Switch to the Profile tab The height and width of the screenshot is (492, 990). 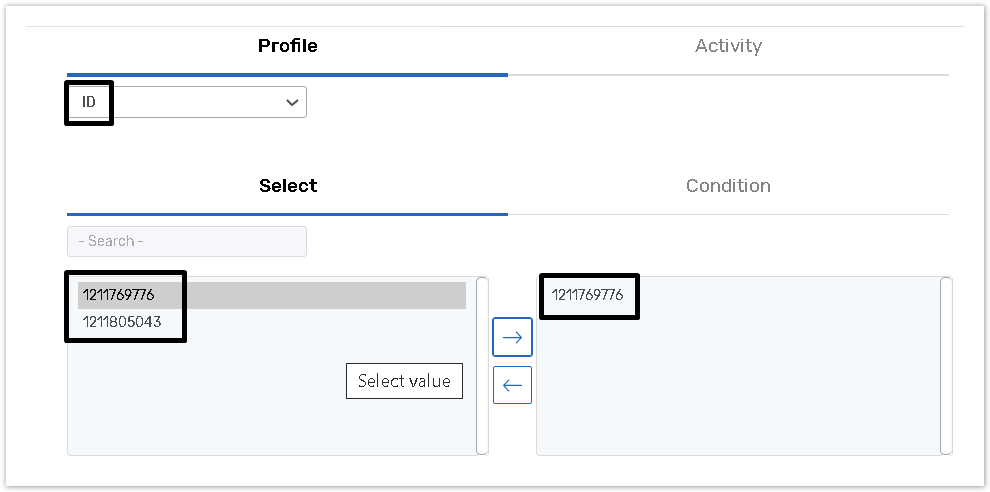(x=287, y=46)
